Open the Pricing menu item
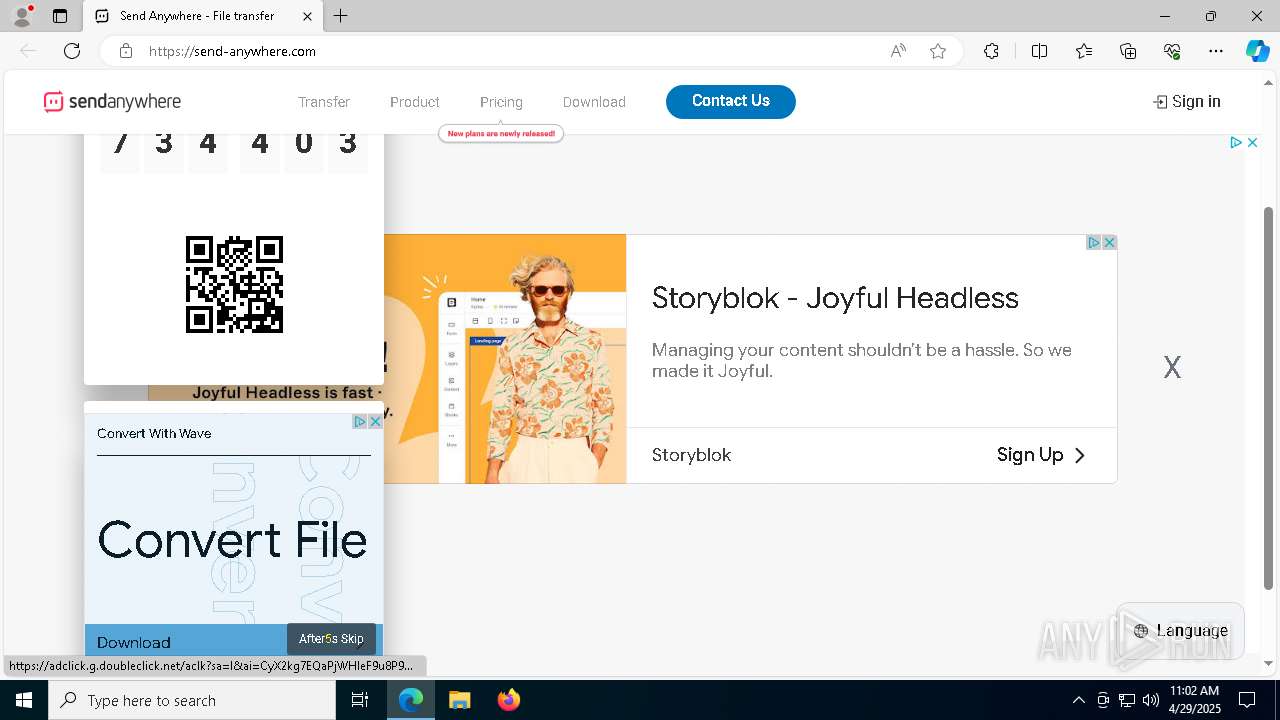This screenshot has width=1280, height=720. [501, 102]
